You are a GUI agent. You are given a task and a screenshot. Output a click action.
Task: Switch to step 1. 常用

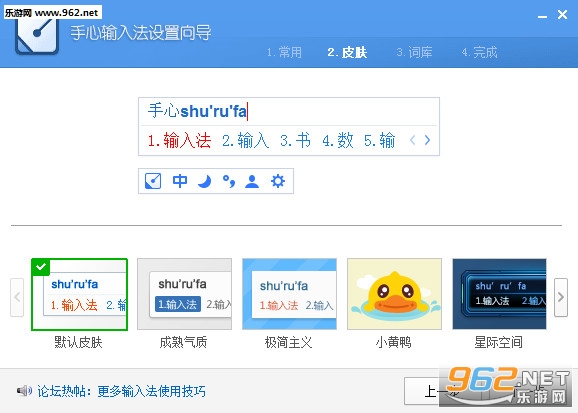coord(284,52)
